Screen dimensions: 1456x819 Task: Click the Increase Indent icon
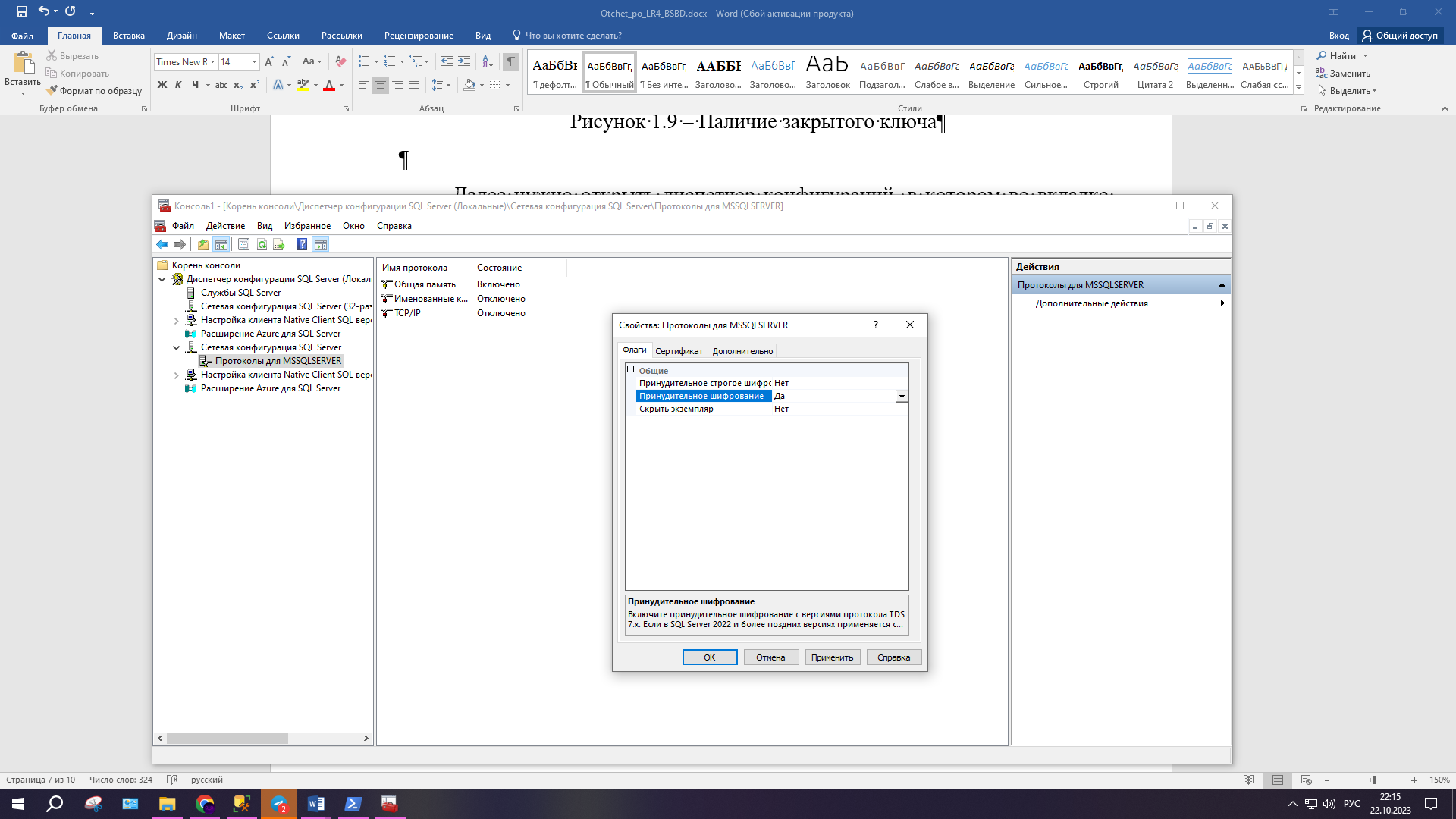click(464, 61)
